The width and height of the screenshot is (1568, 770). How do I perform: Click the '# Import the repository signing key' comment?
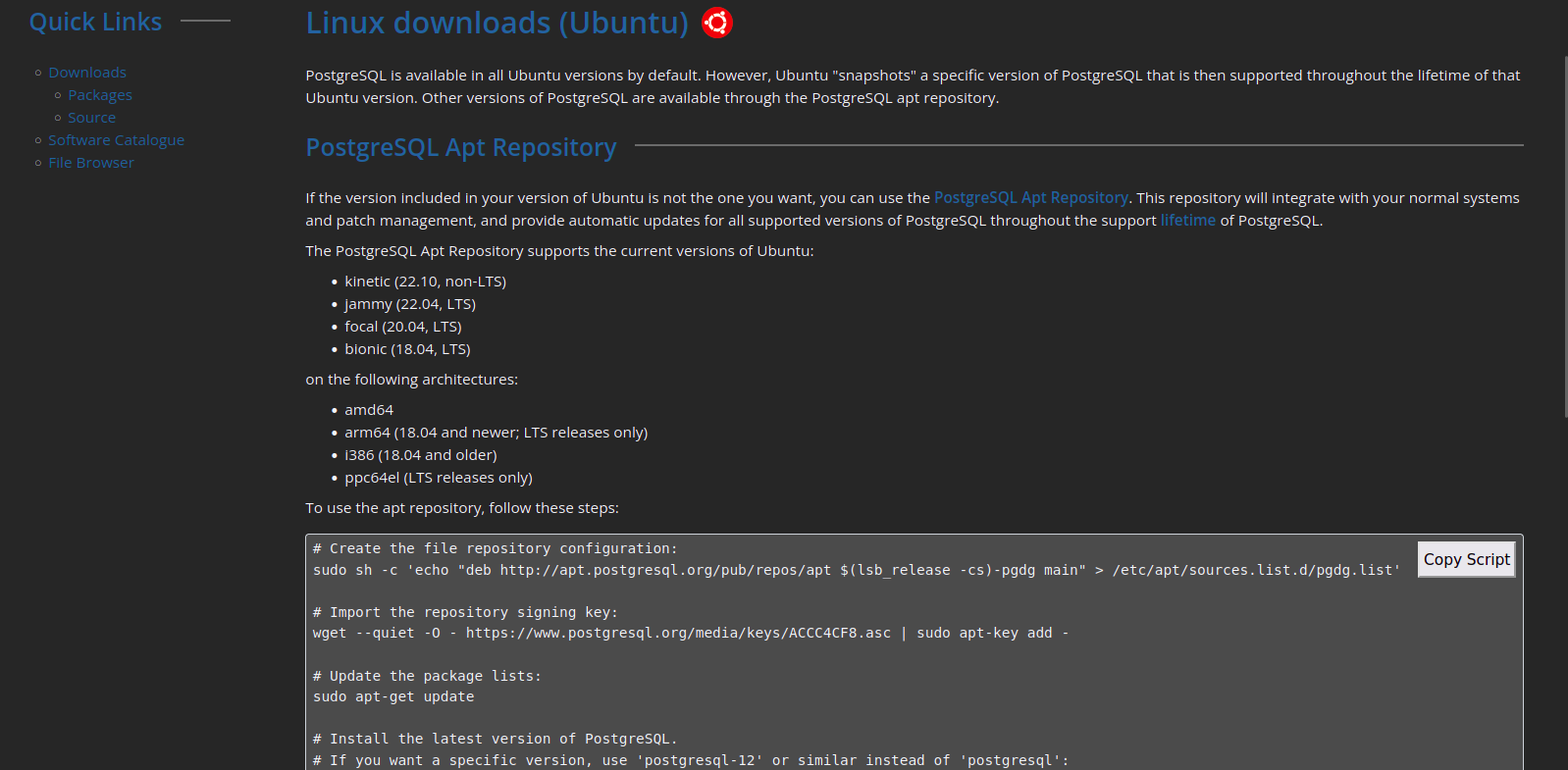click(x=465, y=612)
